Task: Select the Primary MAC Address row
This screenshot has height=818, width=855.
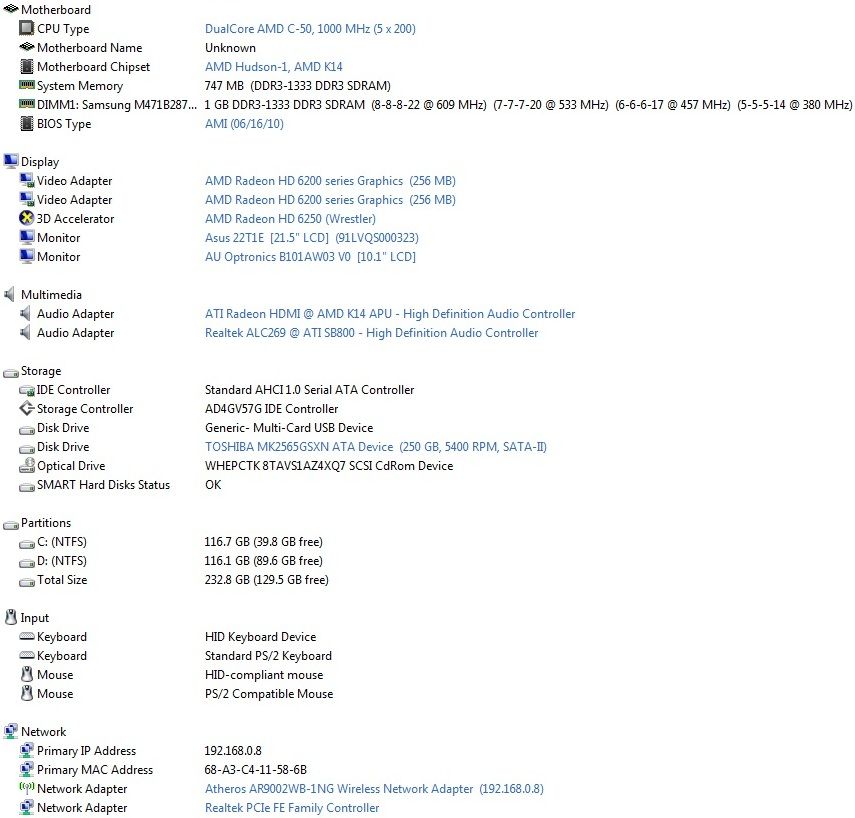Action: click(x=95, y=770)
